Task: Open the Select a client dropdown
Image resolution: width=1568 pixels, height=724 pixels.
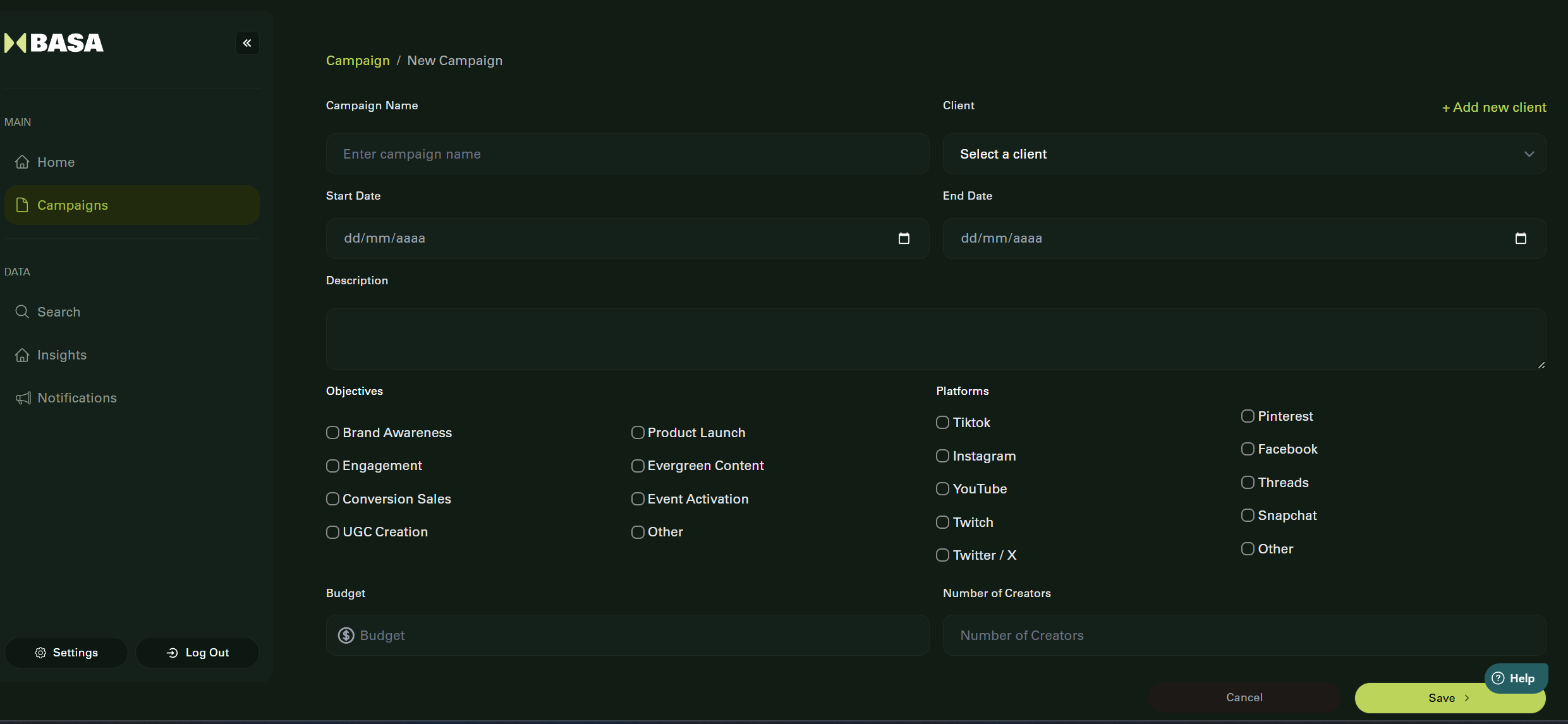Action: click(1243, 154)
